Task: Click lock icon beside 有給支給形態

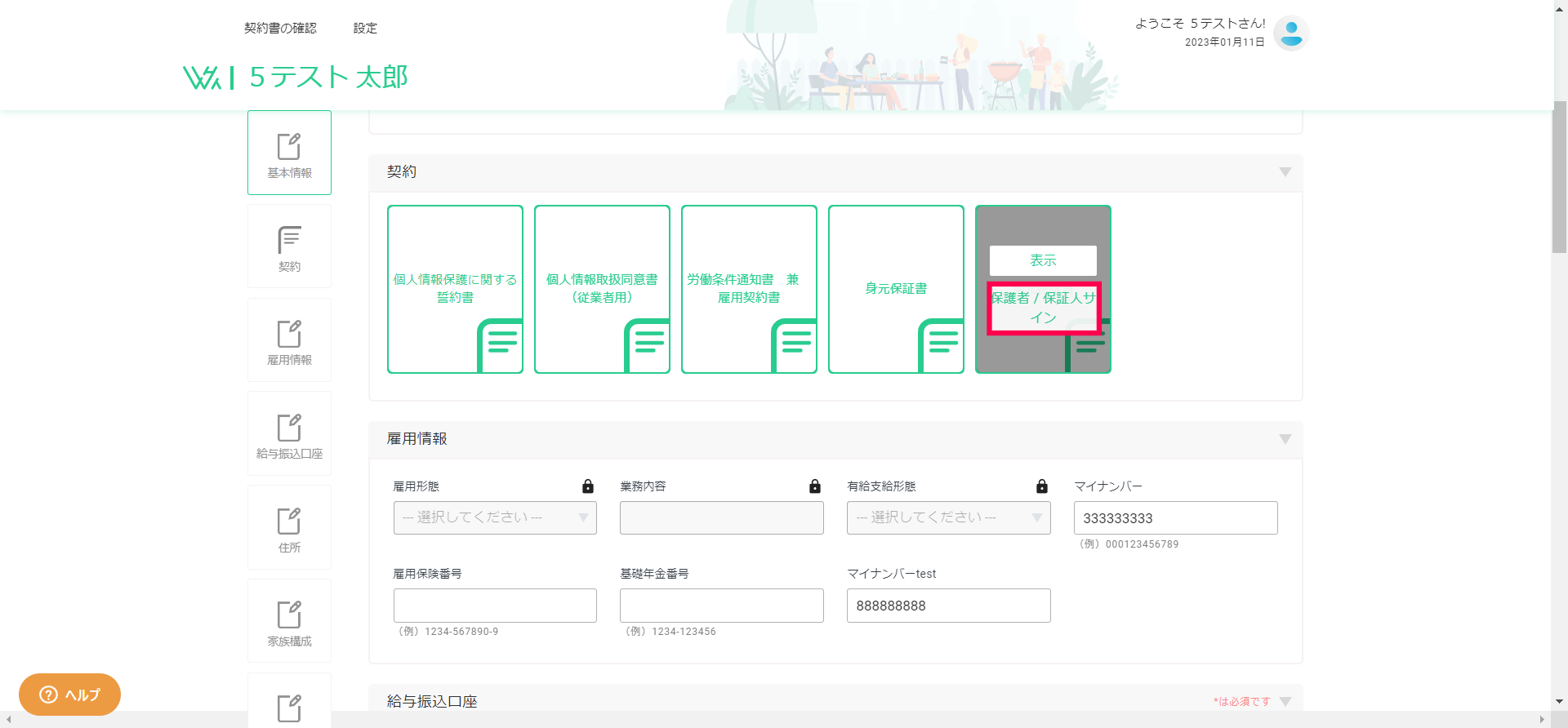Action: (1042, 486)
